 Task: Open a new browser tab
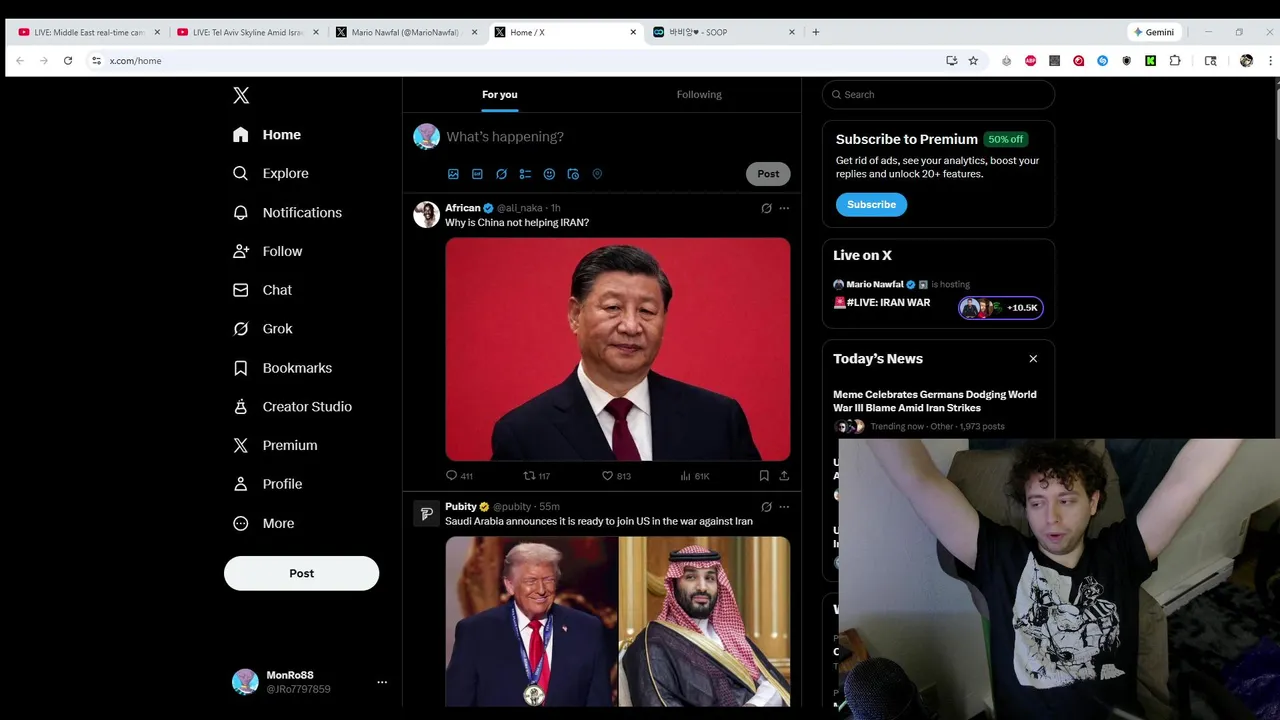pyautogui.click(x=816, y=32)
